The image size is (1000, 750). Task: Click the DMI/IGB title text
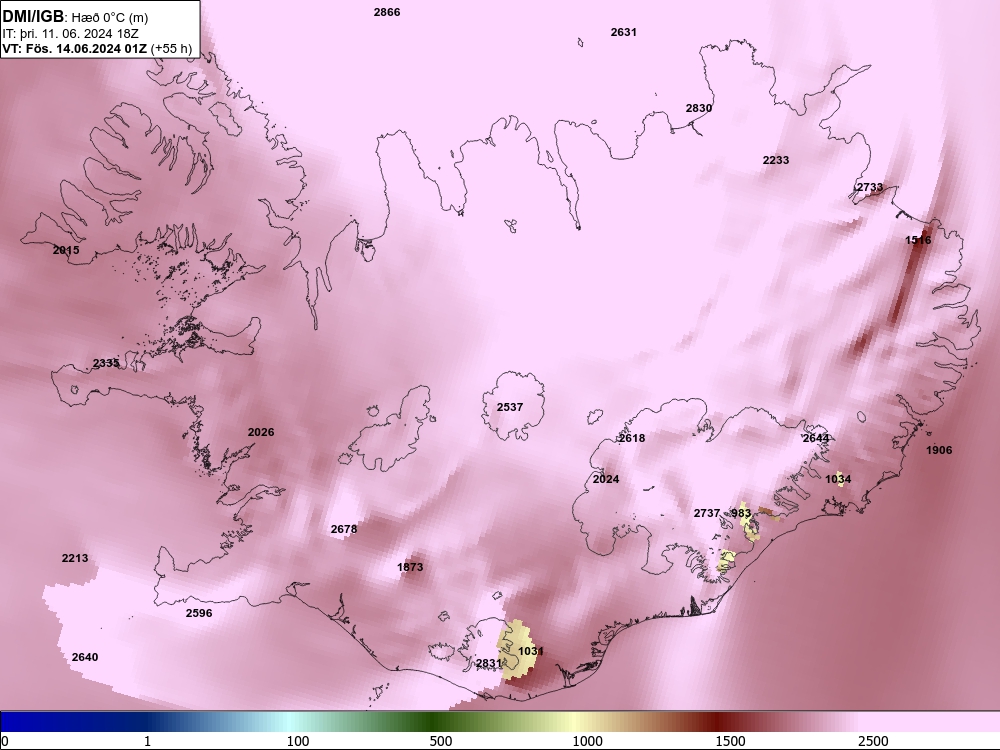pos(33,17)
